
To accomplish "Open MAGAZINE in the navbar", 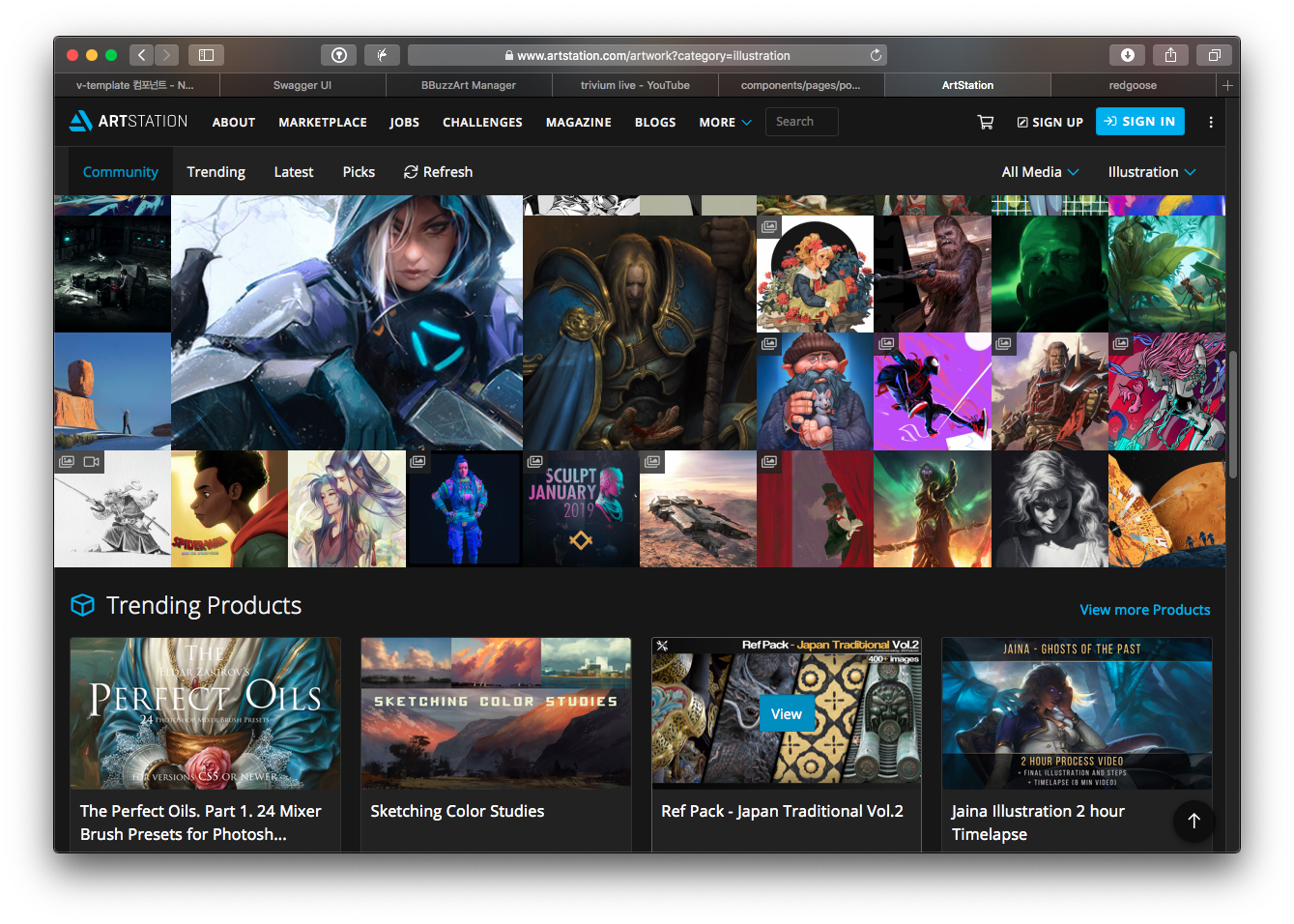I will (x=579, y=123).
